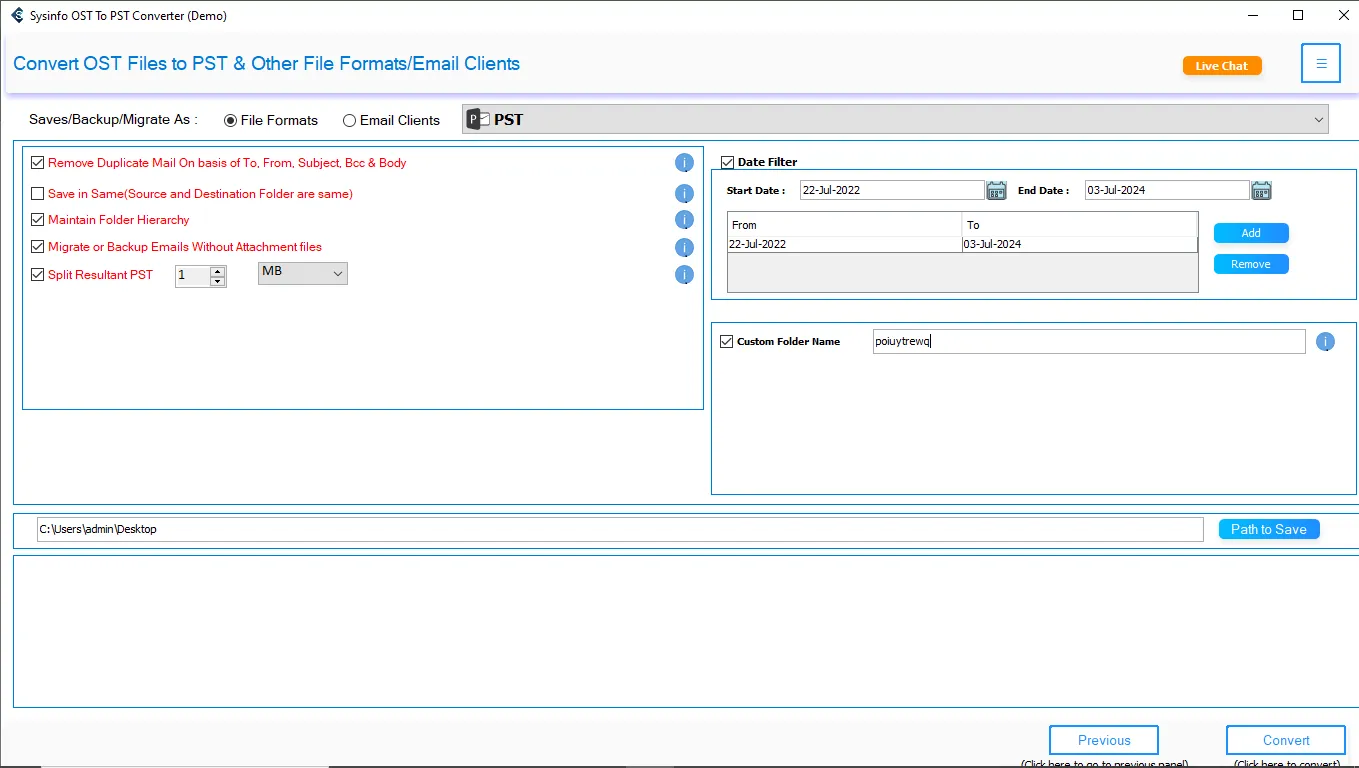
Task: Minimize the converter window
Action: (1253, 15)
